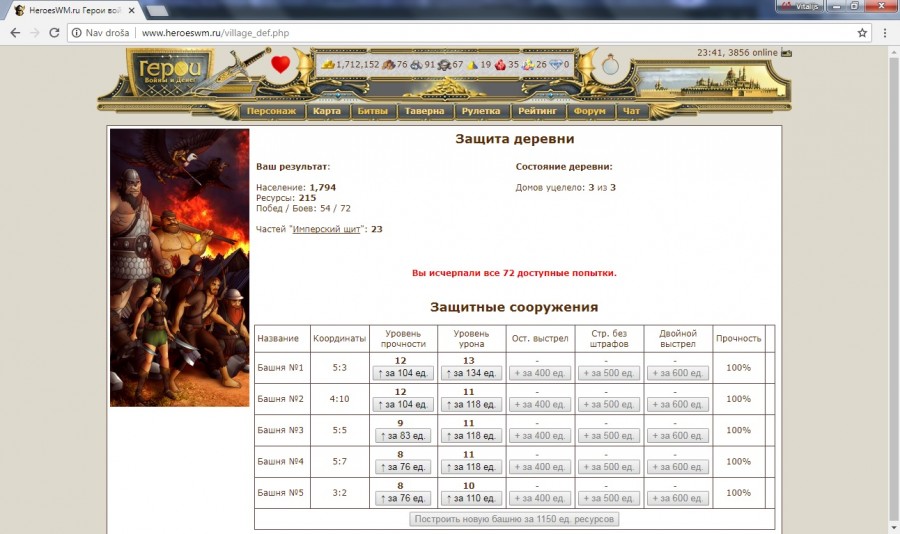Click the sulfur resource icon by 19
Viewport: 900px width, 534px height.
pos(472,64)
